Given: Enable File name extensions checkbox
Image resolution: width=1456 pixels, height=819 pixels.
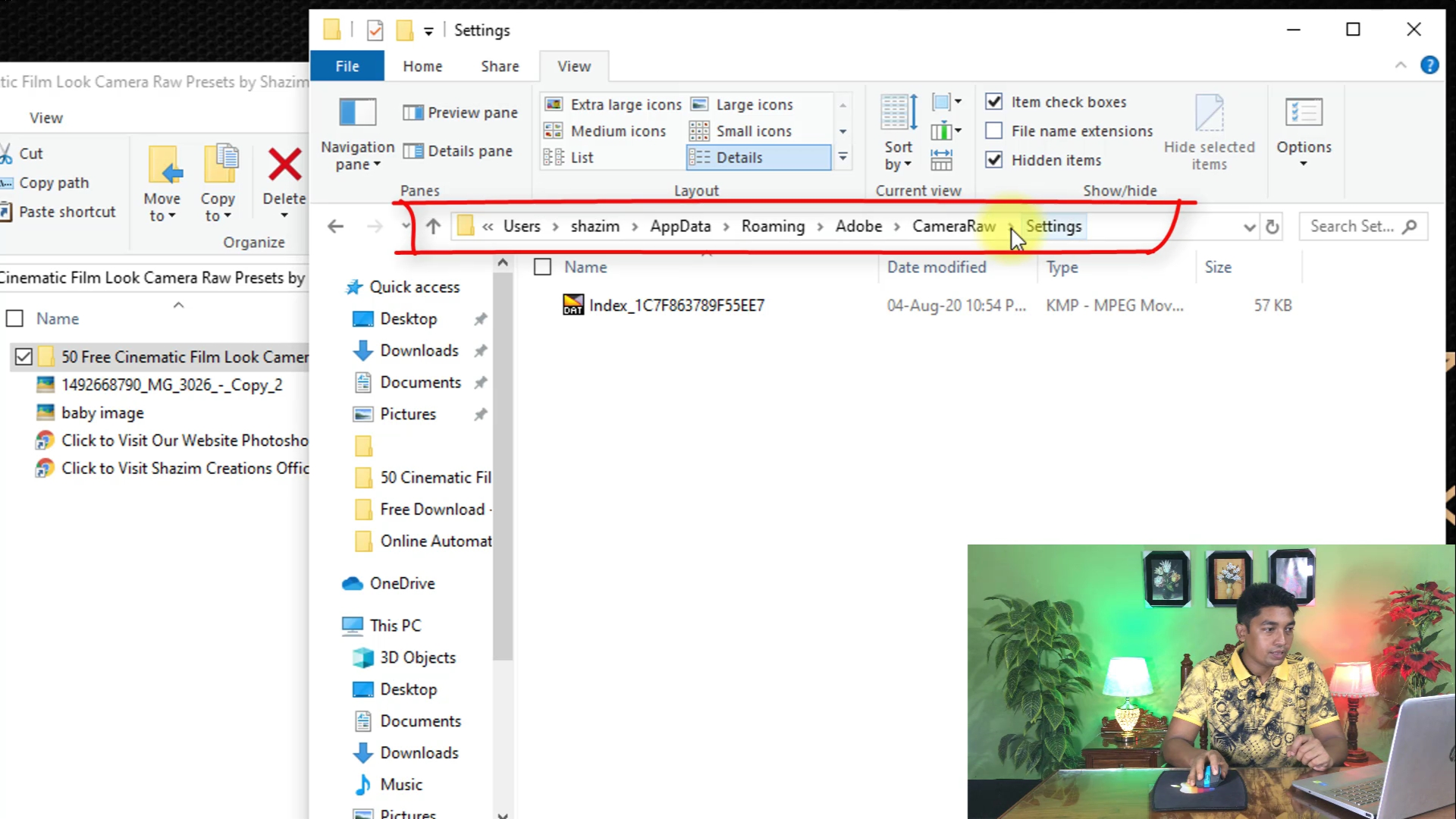Looking at the screenshot, I should click(x=994, y=130).
